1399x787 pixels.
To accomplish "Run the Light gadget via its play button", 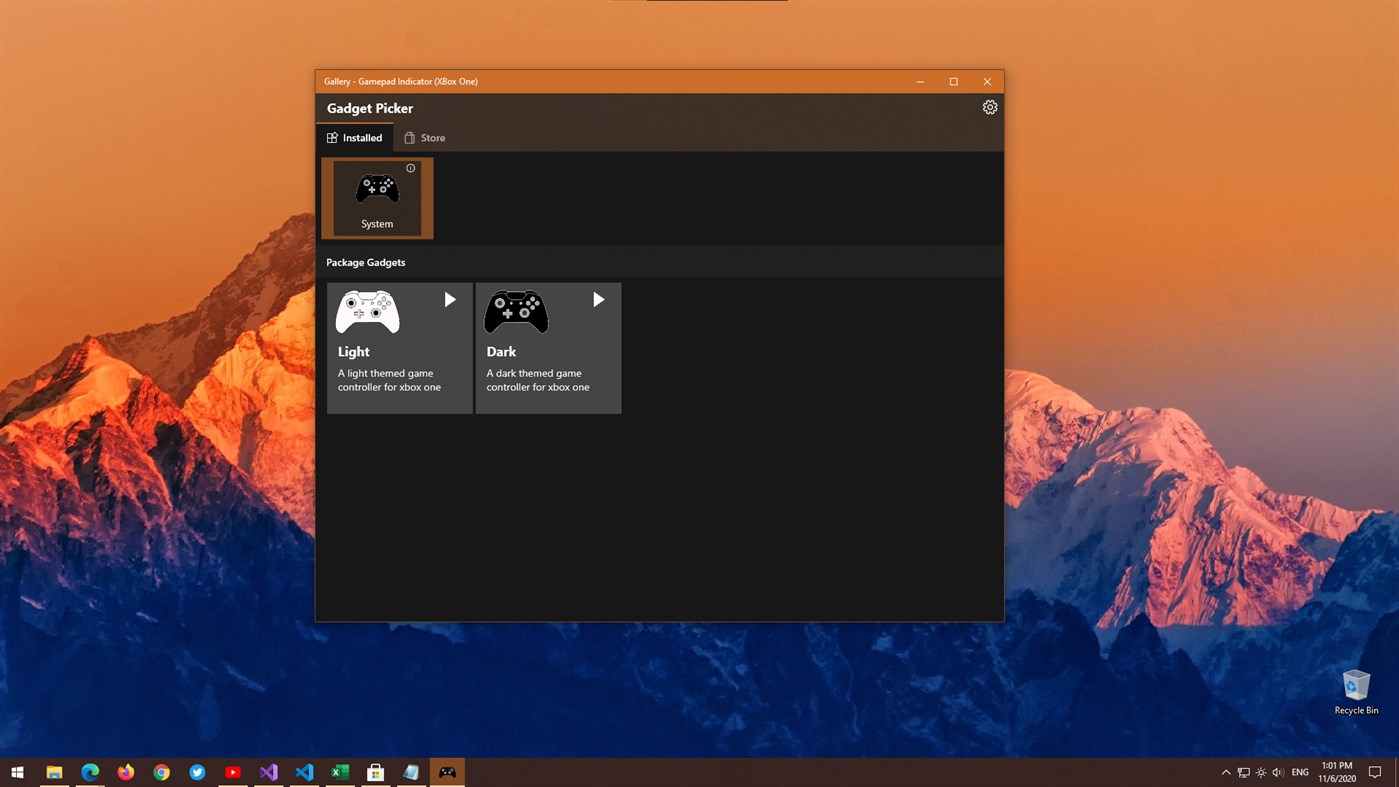I will point(449,299).
